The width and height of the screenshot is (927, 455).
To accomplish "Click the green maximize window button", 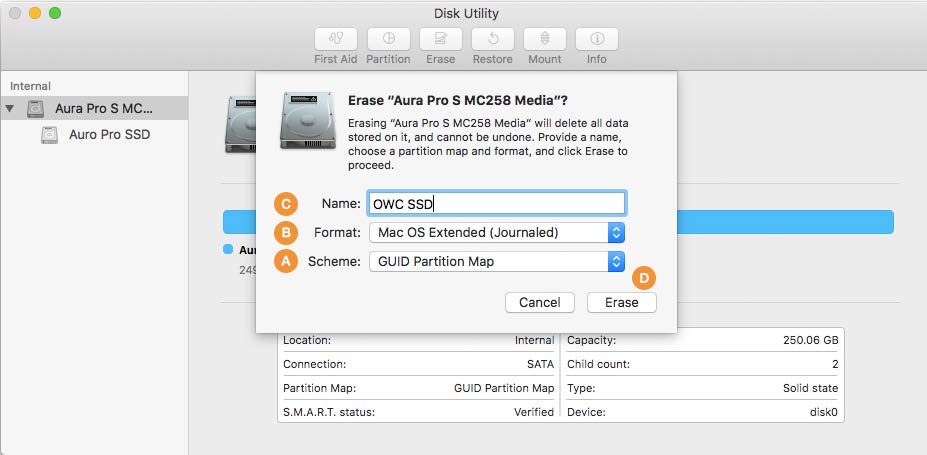I will 55,13.
